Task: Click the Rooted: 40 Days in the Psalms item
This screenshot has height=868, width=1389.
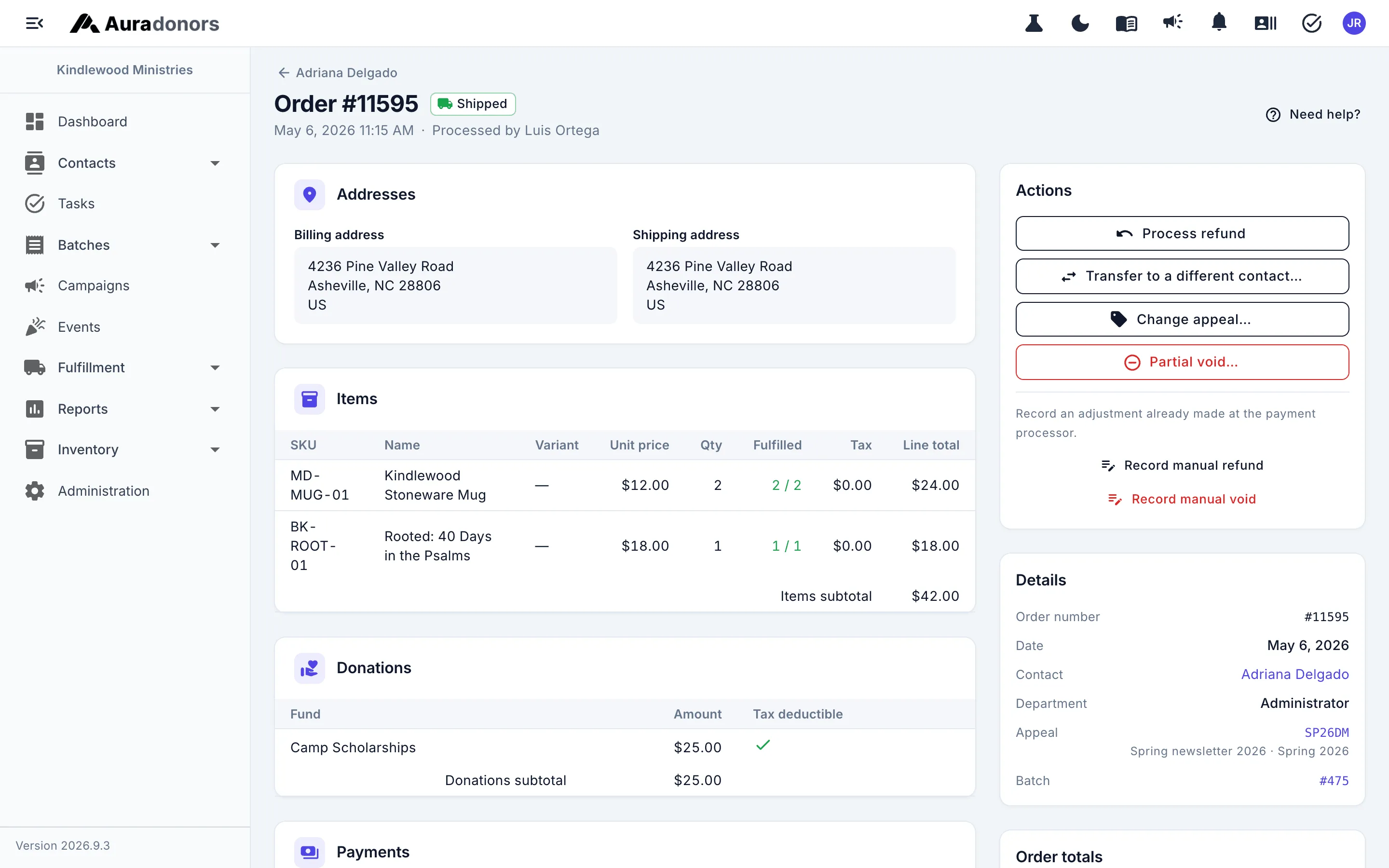Action: coord(438,546)
